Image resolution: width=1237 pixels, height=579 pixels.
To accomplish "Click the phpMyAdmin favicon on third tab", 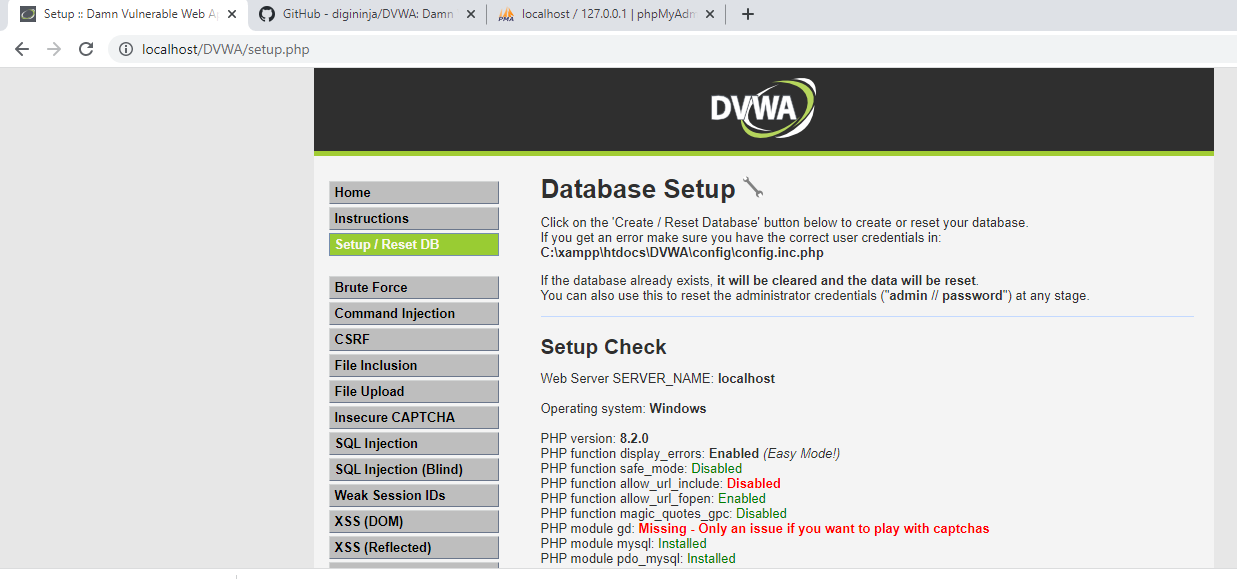I will tap(506, 14).
